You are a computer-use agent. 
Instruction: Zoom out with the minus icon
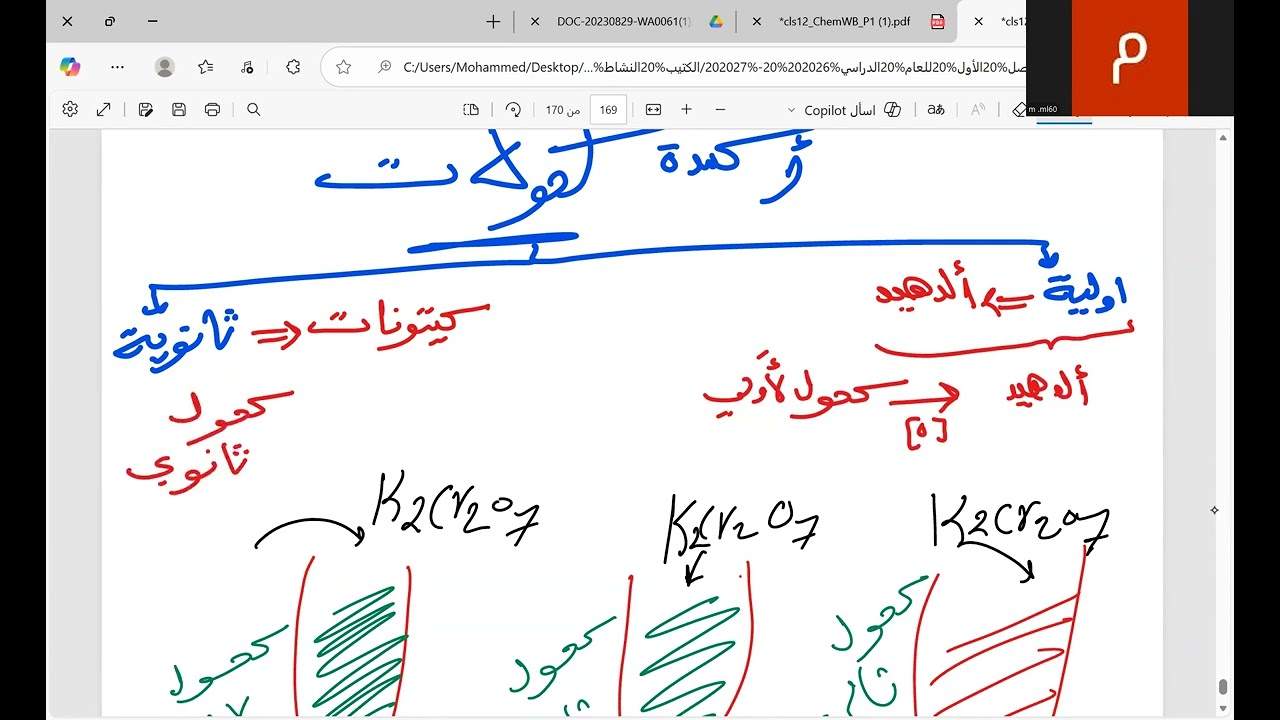720,110
